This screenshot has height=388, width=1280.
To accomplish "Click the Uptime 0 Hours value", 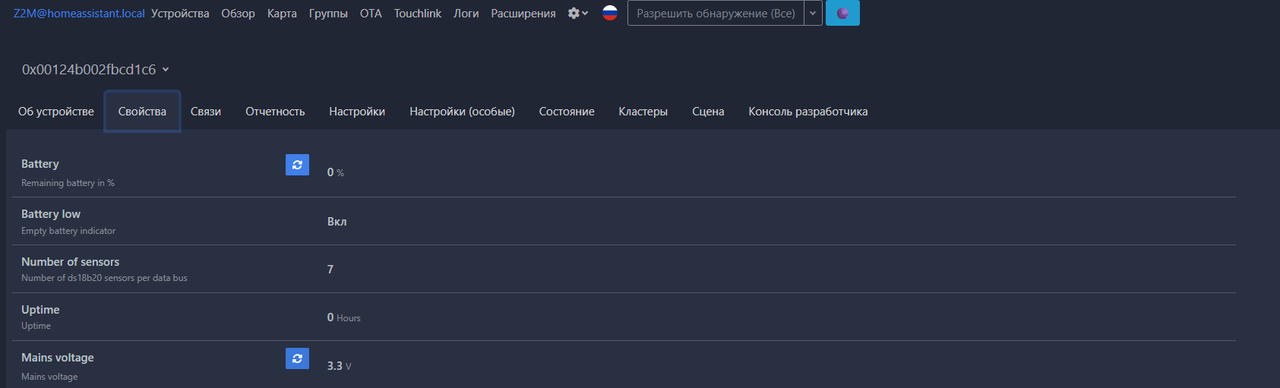I will (343, 318).
